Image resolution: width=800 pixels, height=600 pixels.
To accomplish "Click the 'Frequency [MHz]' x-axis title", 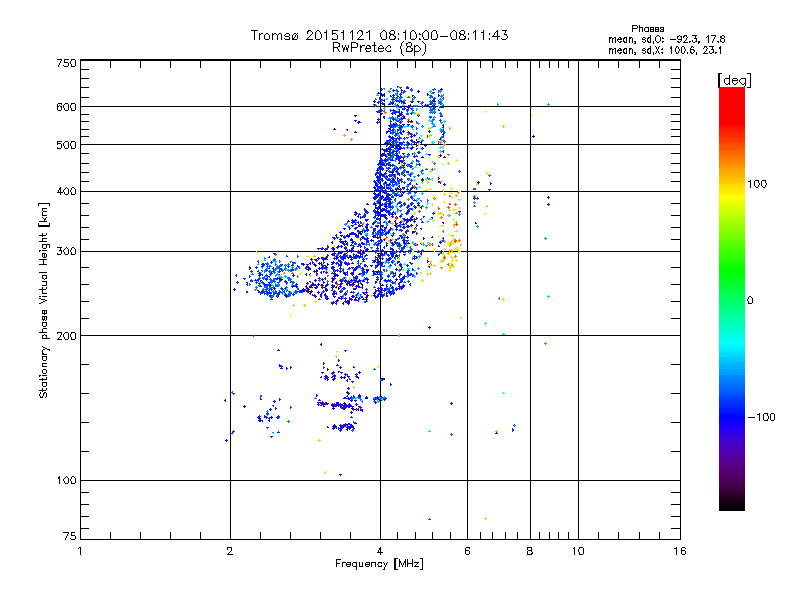I will (379, 564).
